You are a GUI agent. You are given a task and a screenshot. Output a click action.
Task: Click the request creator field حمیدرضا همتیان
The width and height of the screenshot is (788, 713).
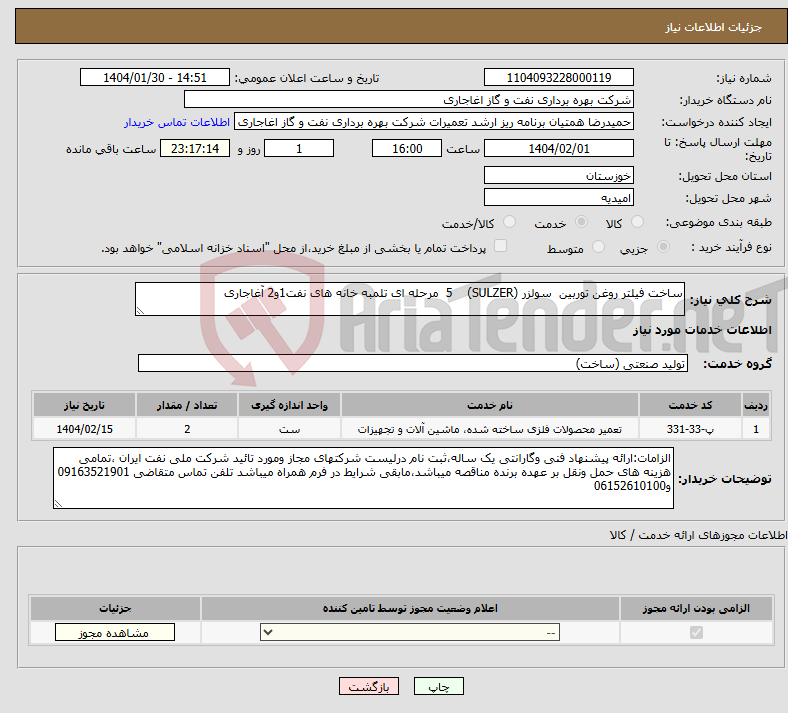[x=434, y=122]
